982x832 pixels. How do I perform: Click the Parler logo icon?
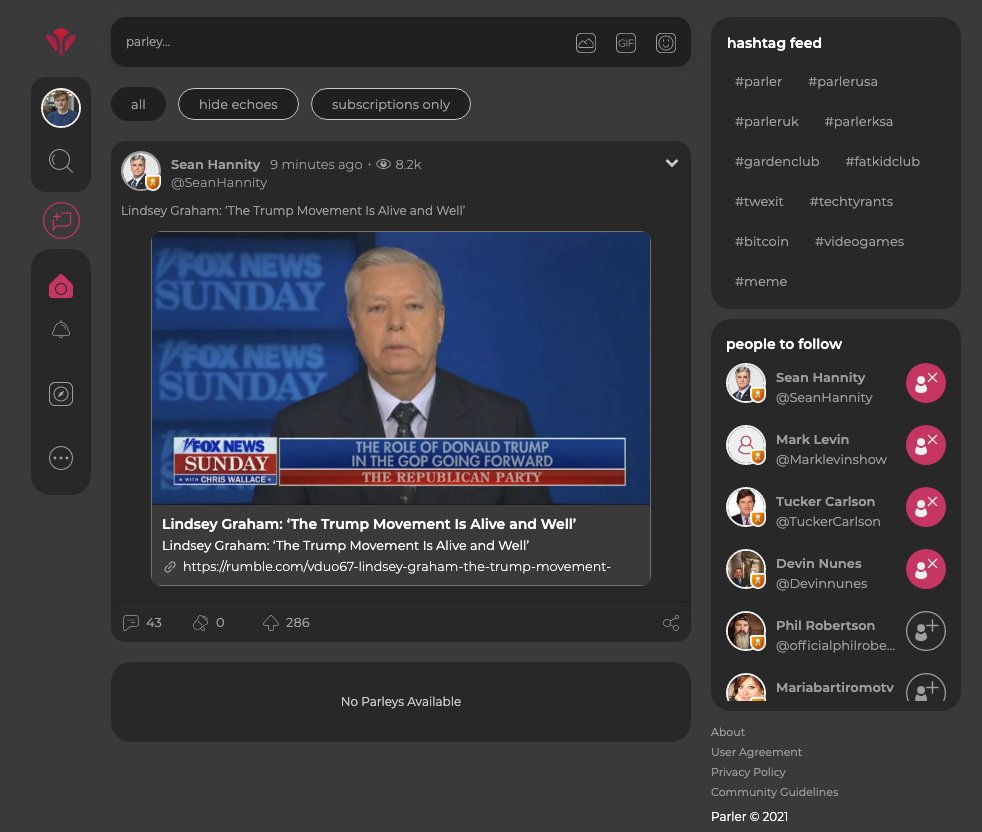(61, 41)
